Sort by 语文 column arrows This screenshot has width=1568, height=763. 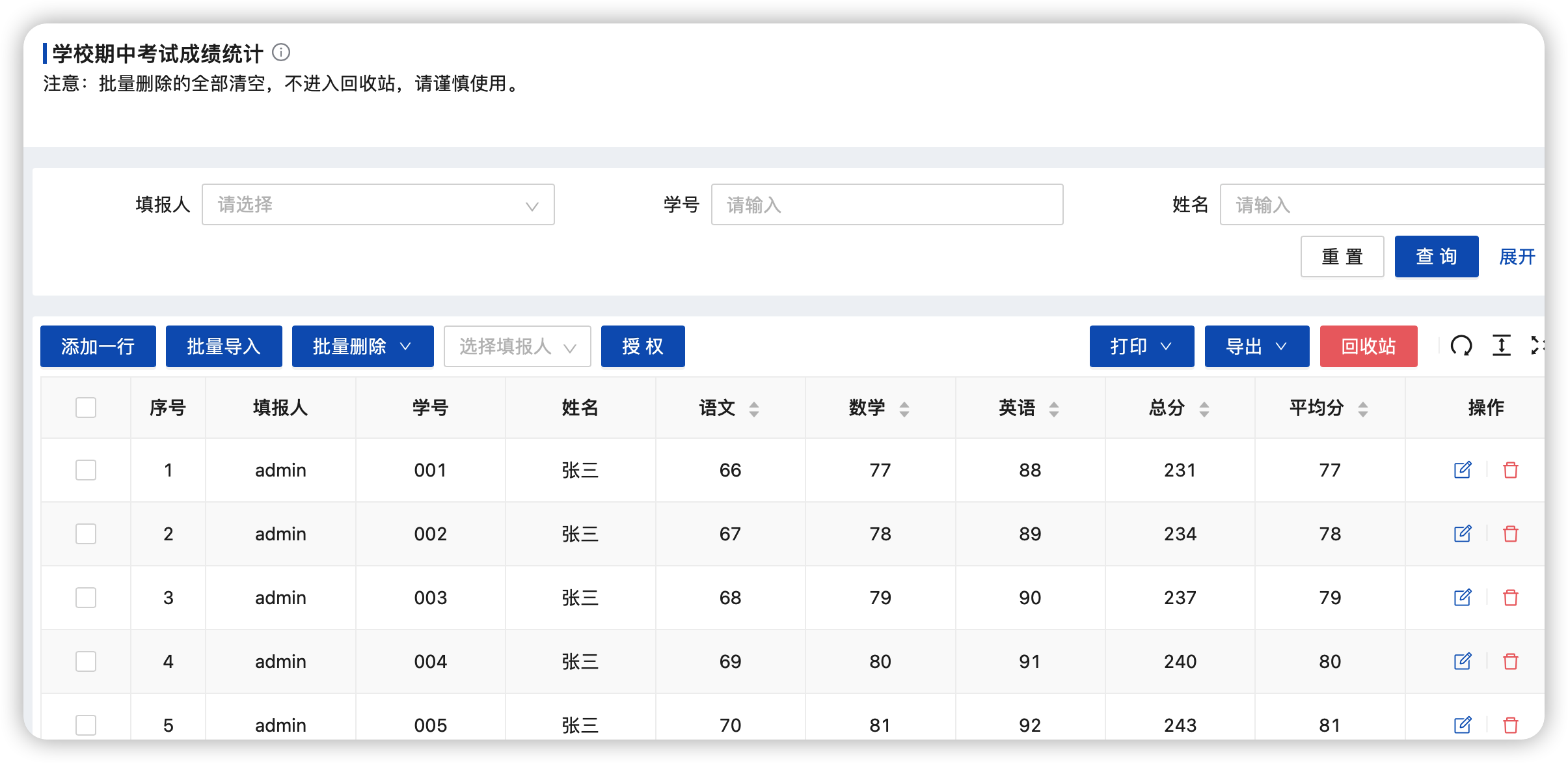[x=754, y=409]
